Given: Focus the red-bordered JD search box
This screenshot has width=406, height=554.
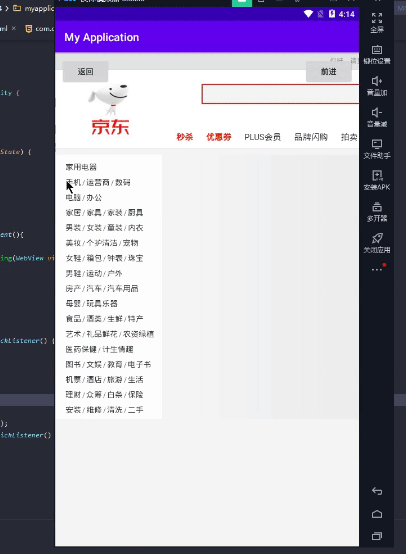Looking at the screenshot, I should click(x=280, y=94).
